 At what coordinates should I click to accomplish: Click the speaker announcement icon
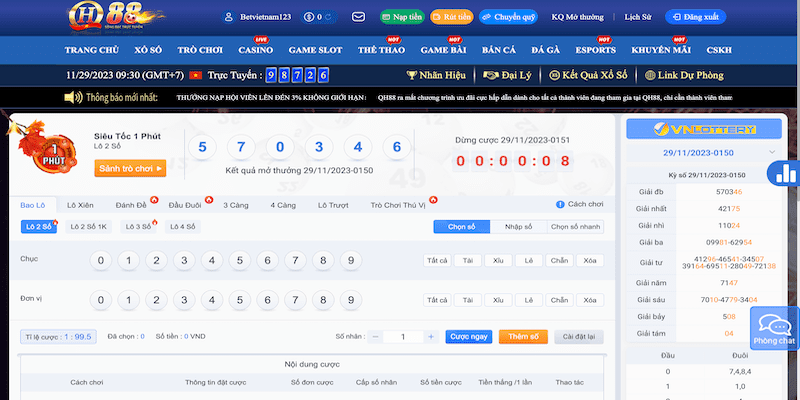point(72,97)
